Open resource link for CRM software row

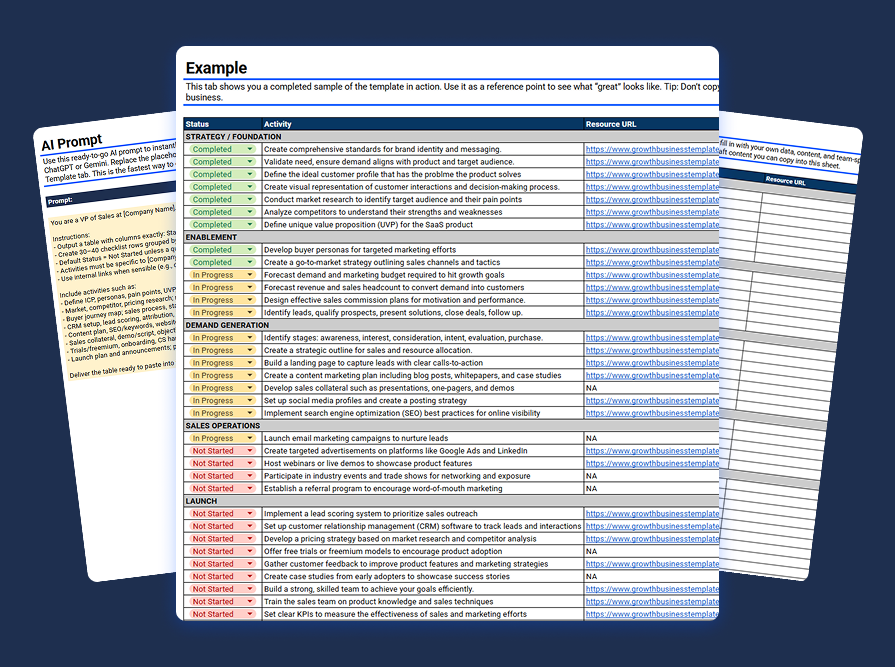point(652,525)
